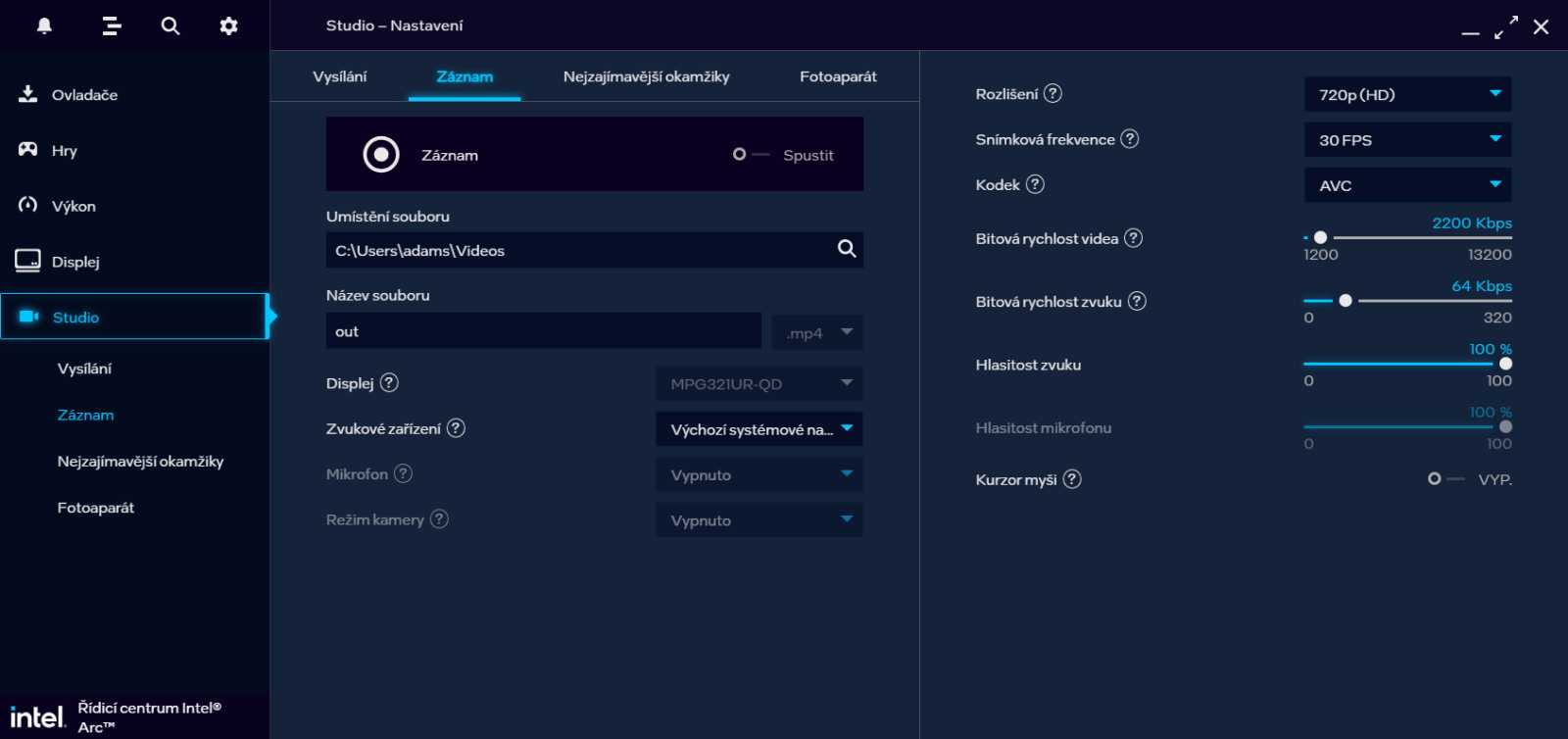This screenshot has height=739, width=1568.
Task: Click the Výkon gauge icon
Action: [x=28, y=205]
